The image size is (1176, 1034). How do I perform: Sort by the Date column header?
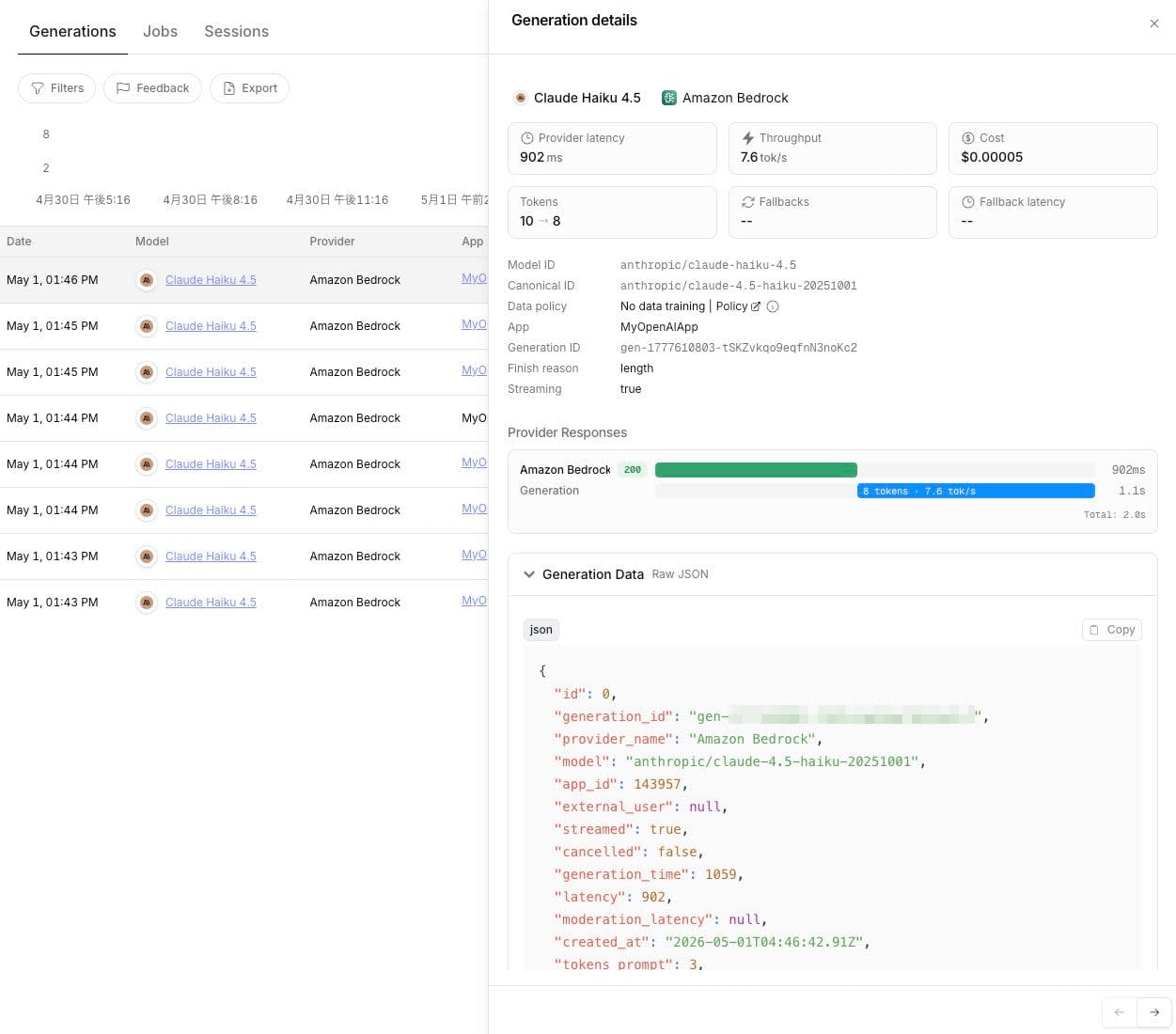(x=19, y=242)
